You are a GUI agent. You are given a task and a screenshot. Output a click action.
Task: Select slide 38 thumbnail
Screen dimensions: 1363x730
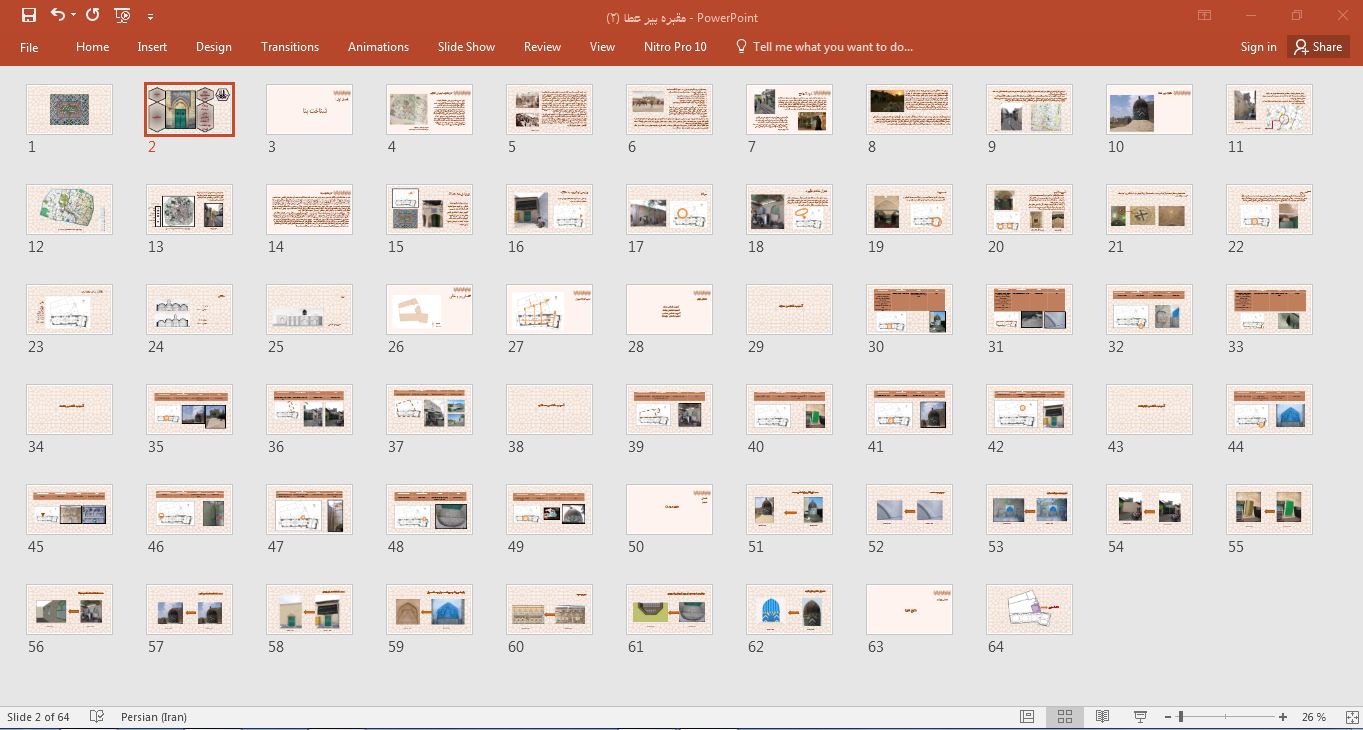click(549, 409)
